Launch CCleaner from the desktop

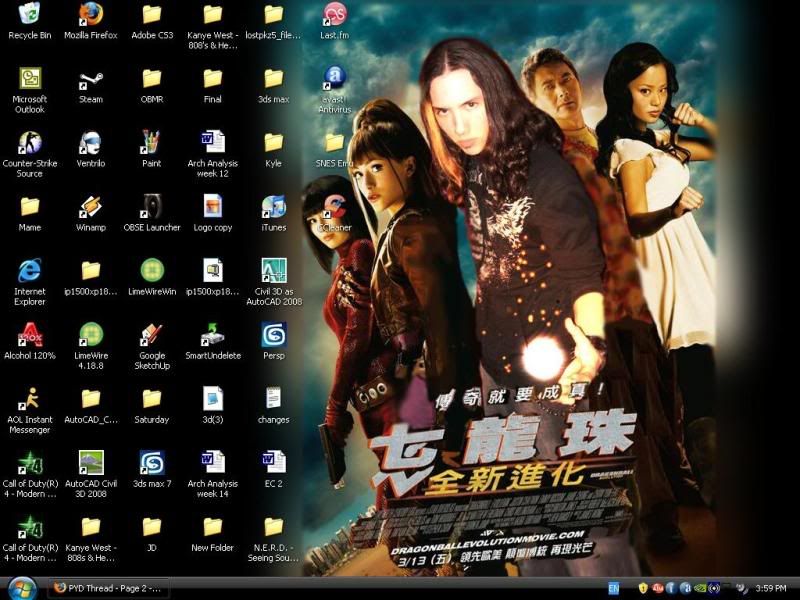pos(334,208)
